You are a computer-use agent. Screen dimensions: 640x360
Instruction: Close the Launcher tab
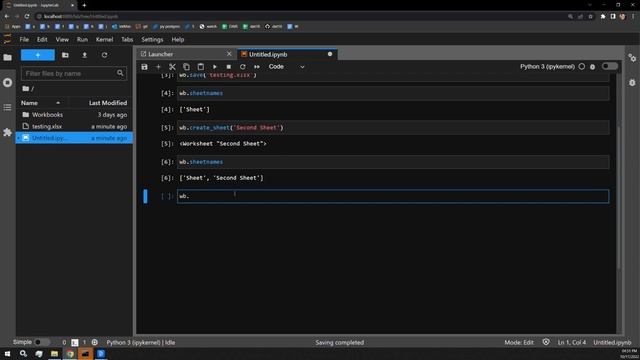(x=229, y=54)
